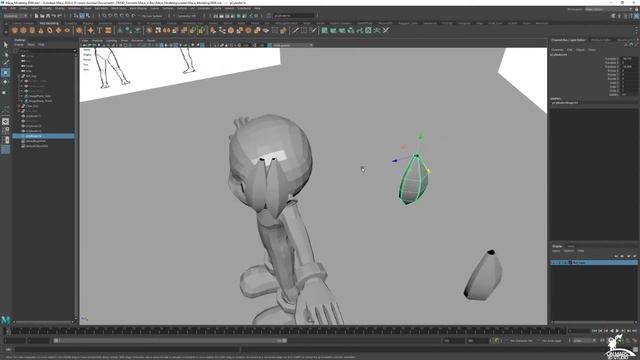The image size is (640, 360).
Task: Click the layer1 color swatch
Action: (570, 262)
